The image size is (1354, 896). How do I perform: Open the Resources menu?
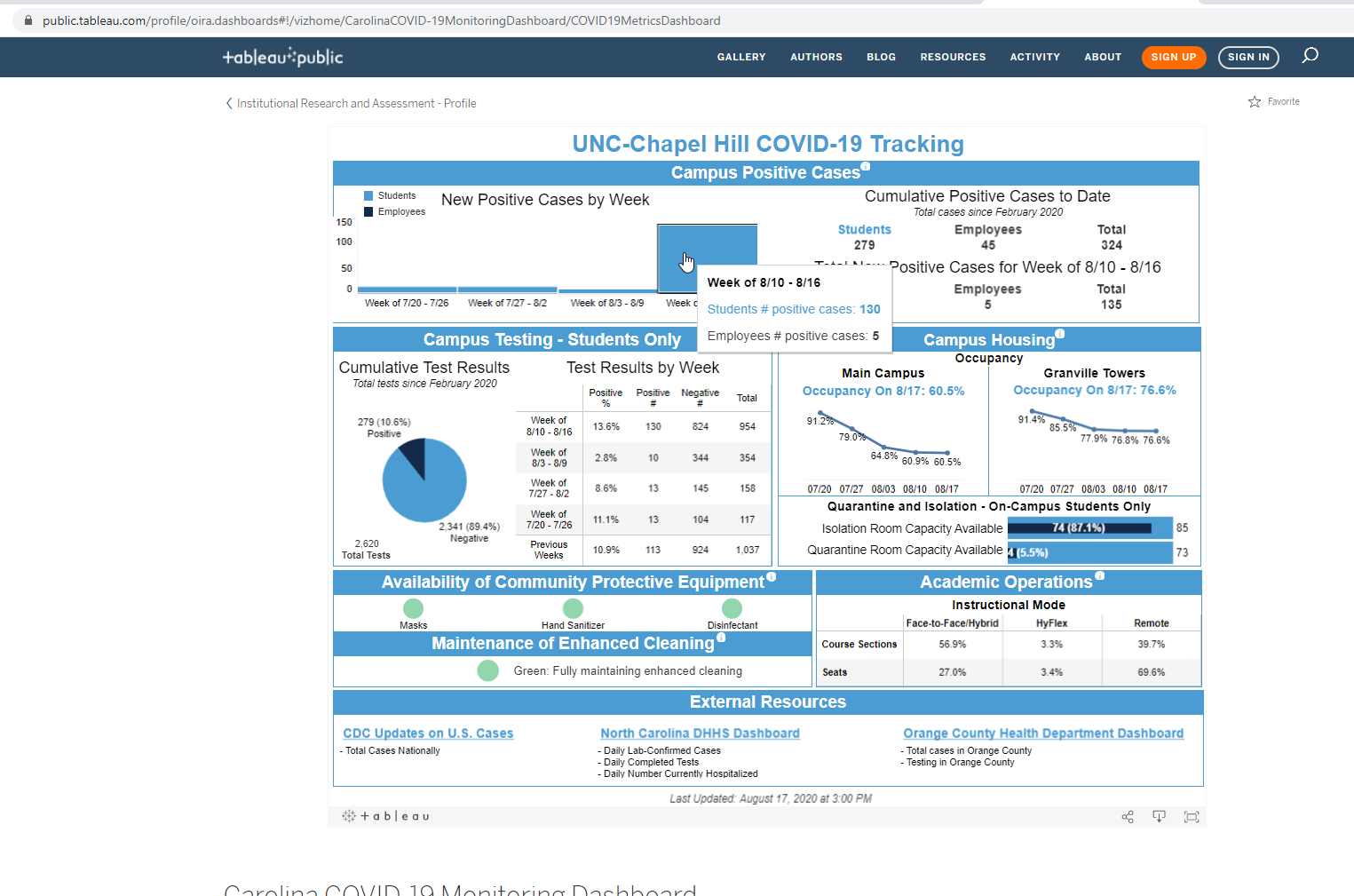(953, 57)
